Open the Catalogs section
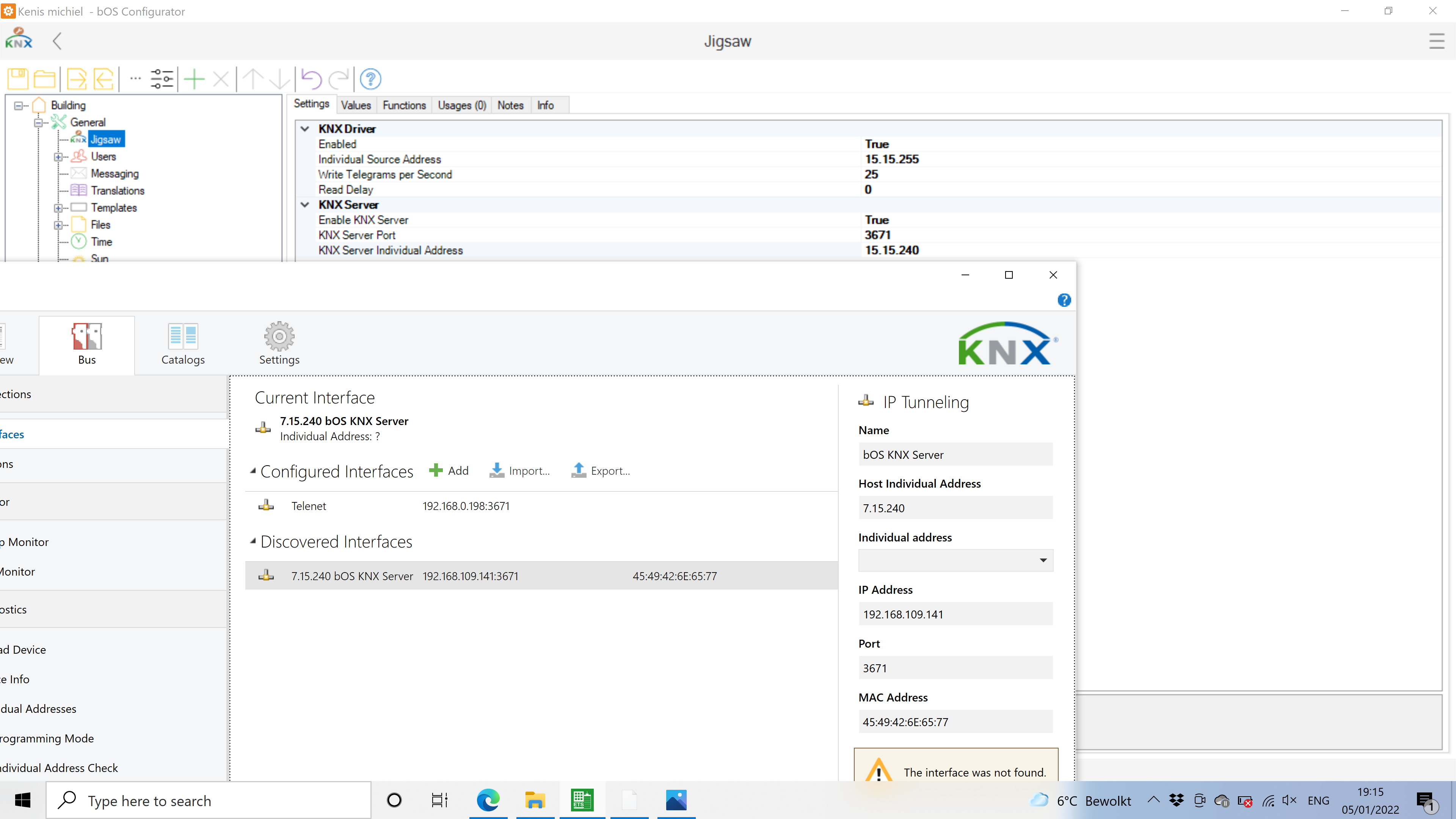The image size is (1456, 819). coord(182,344)
